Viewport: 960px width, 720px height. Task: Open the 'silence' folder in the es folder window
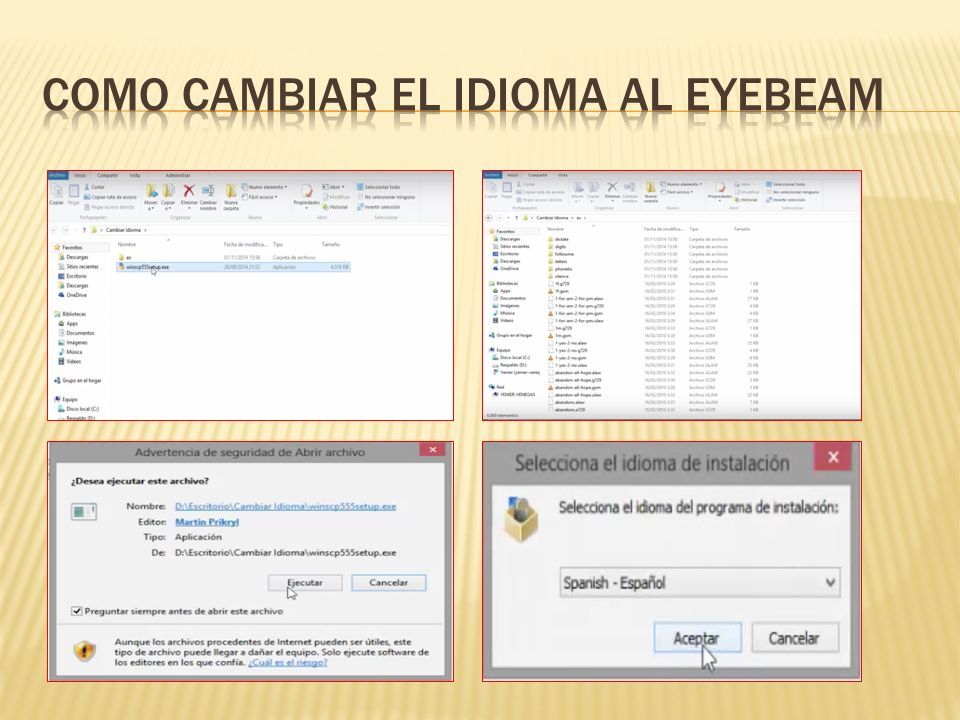pos(558,276)
